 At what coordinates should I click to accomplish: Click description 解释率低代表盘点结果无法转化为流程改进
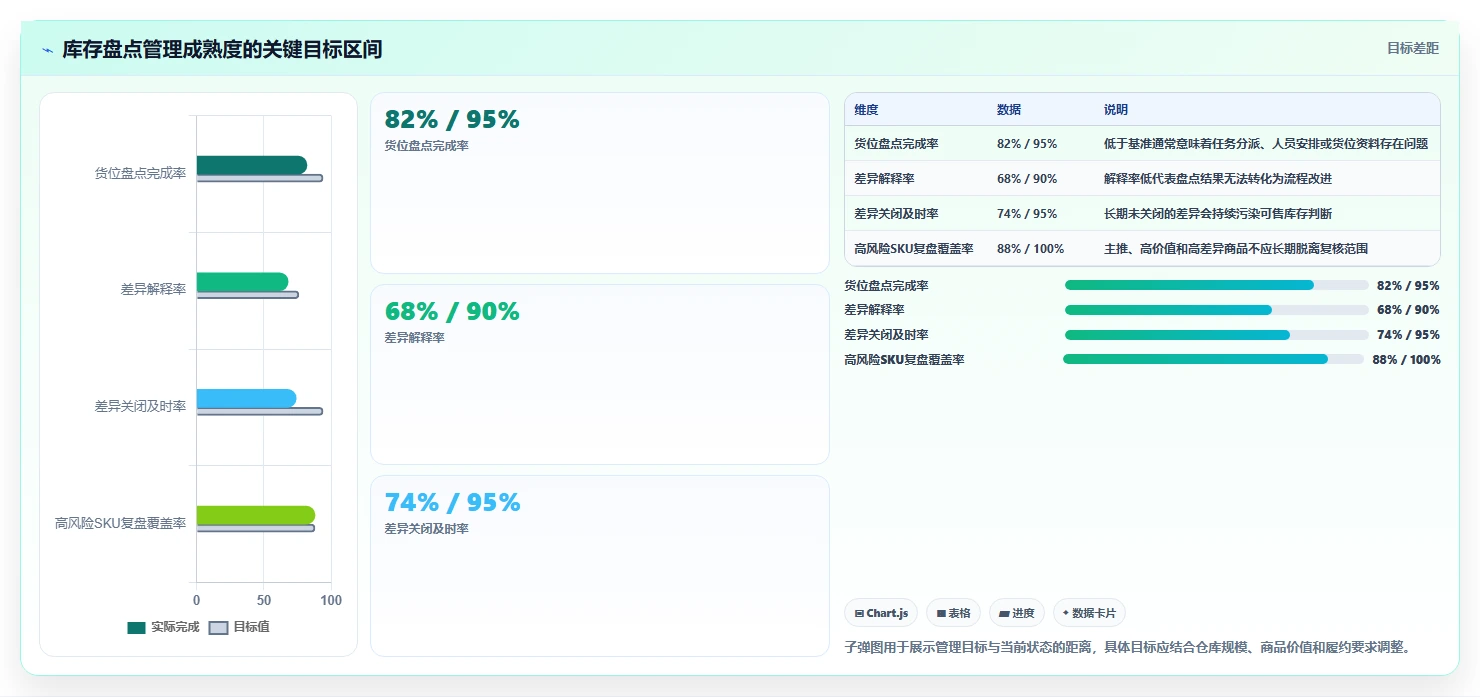(x=1218, y=179)
